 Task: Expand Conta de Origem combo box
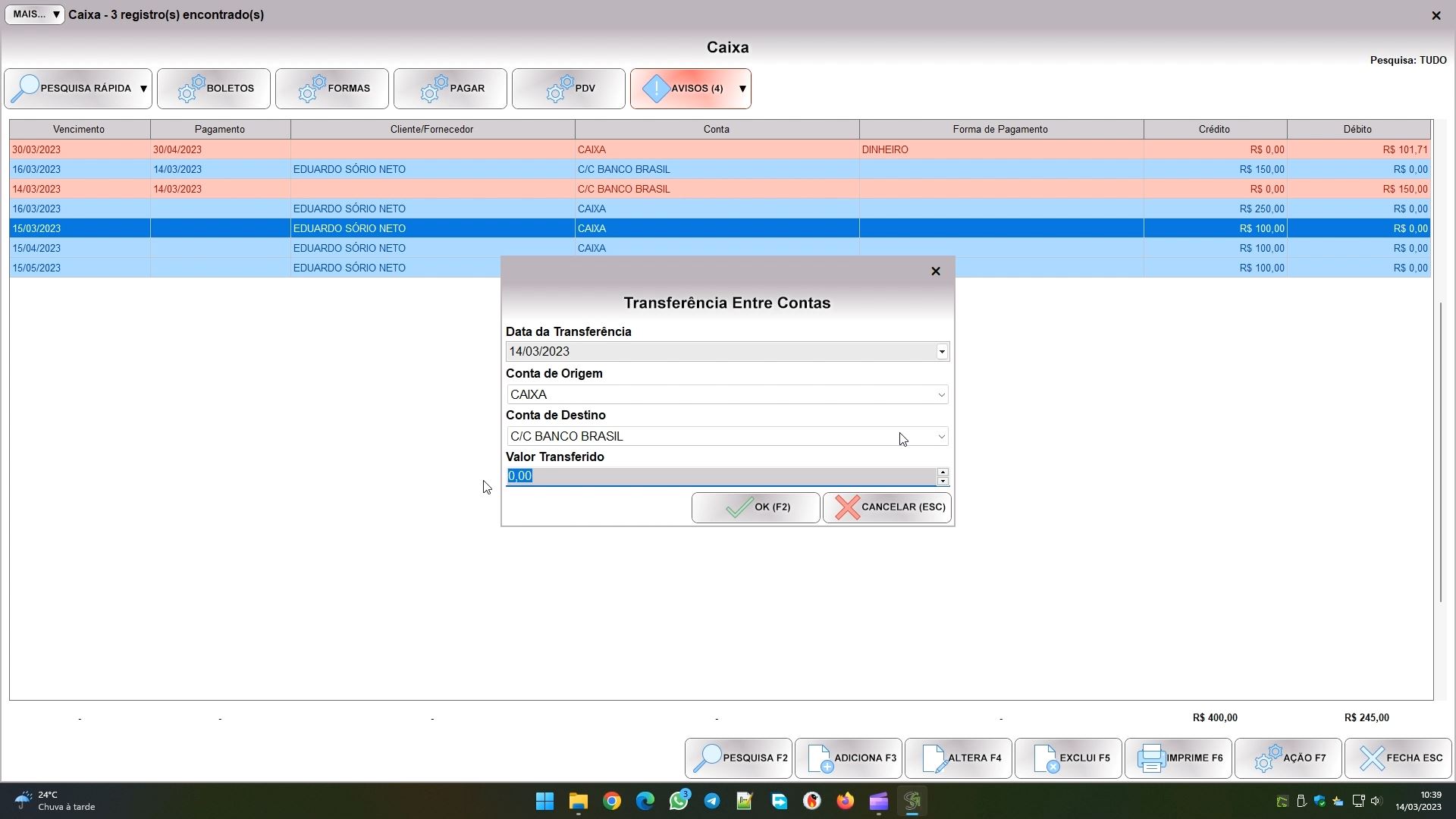pyautogui.click(x=941, y=394)
